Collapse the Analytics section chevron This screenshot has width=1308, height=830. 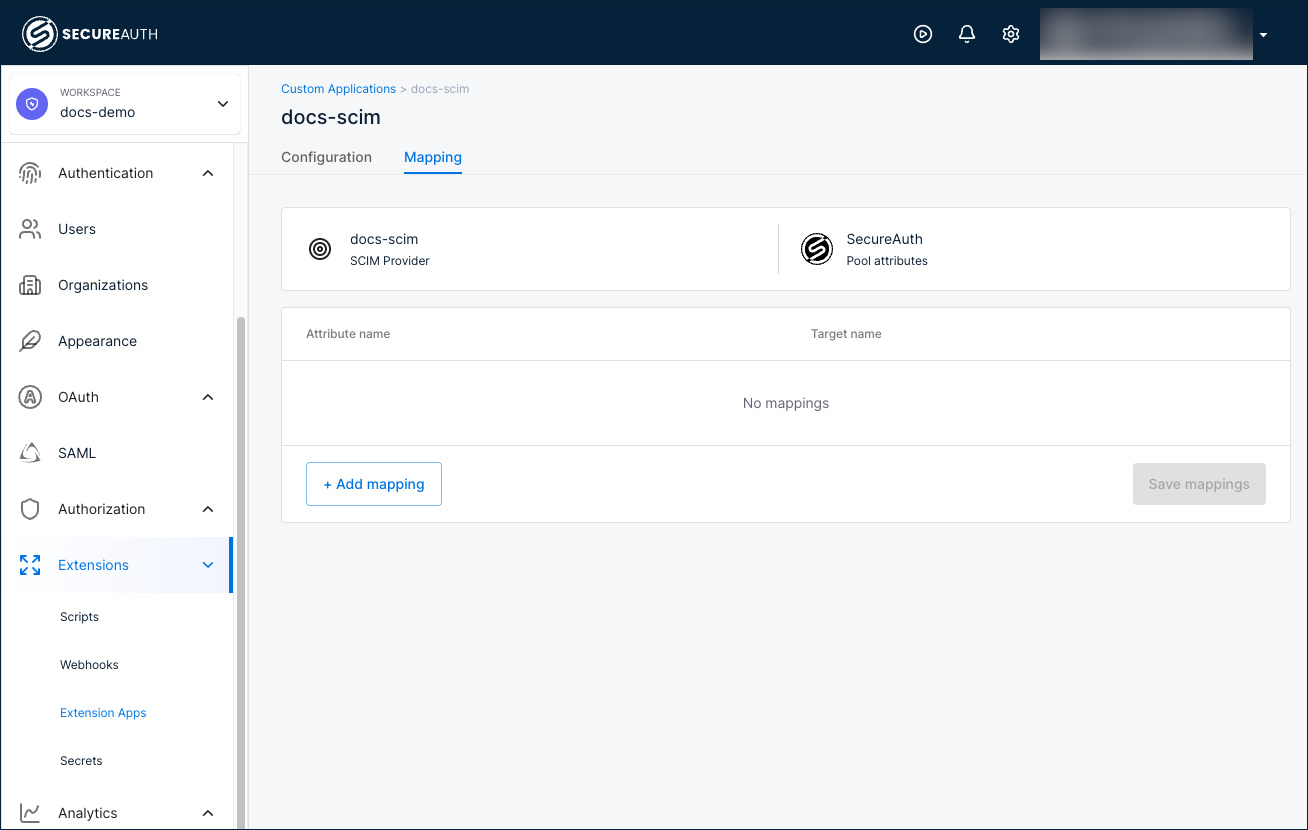[x=208, y=813]
